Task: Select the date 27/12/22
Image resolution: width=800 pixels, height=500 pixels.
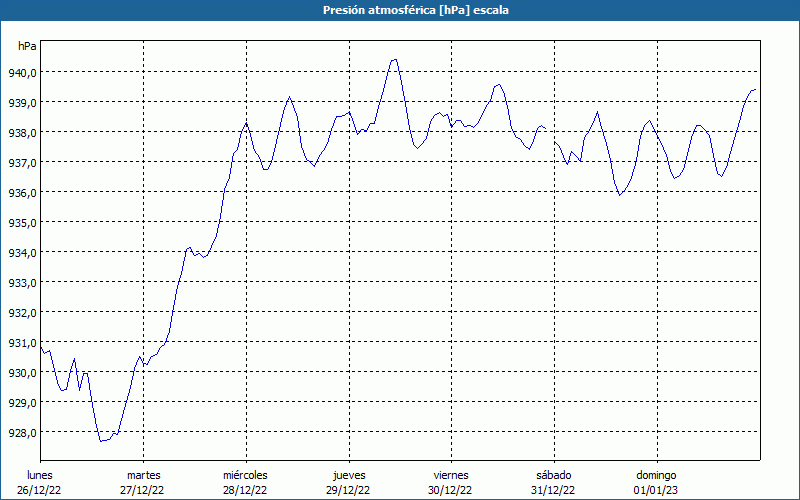Action: tap(142, 490)
